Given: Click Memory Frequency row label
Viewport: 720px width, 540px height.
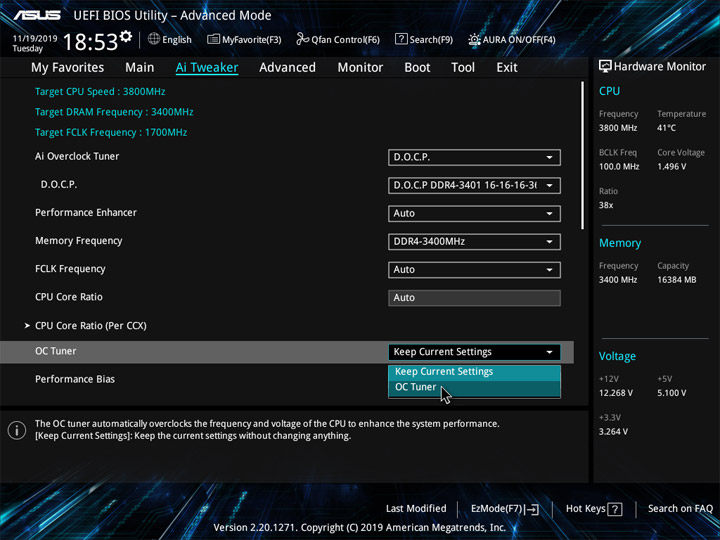Looking at the screenshot, I should tap(79, 241).
